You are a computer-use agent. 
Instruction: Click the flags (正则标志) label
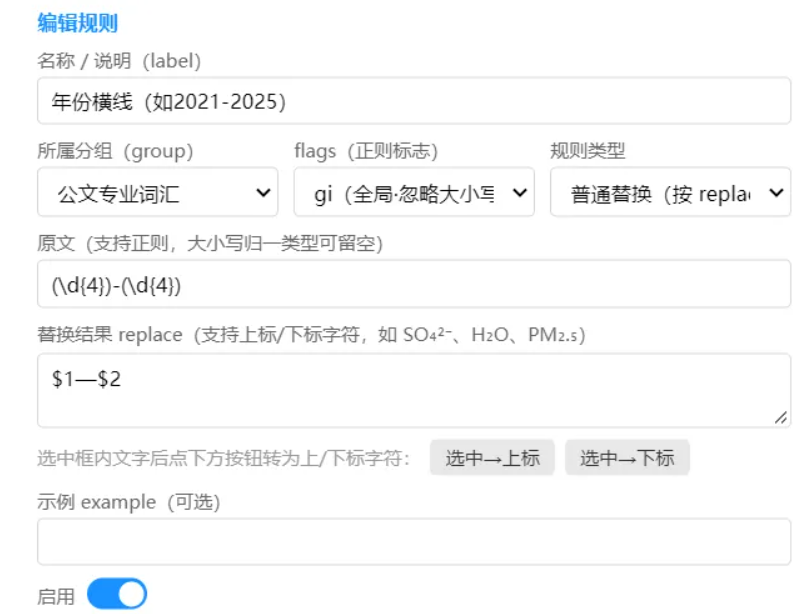click(x=366, y=151)
